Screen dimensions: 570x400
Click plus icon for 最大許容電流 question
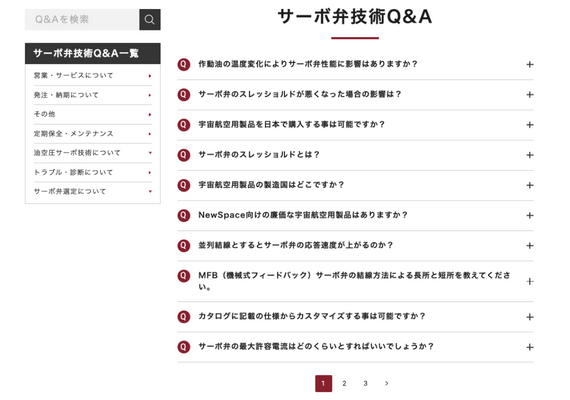530,347
